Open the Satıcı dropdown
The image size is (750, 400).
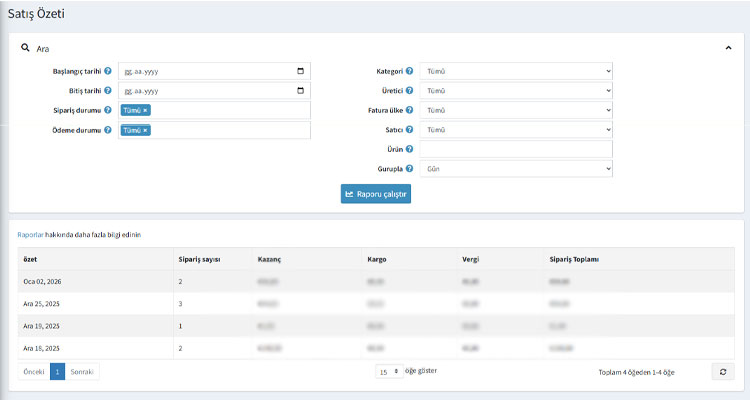[516, 130]
